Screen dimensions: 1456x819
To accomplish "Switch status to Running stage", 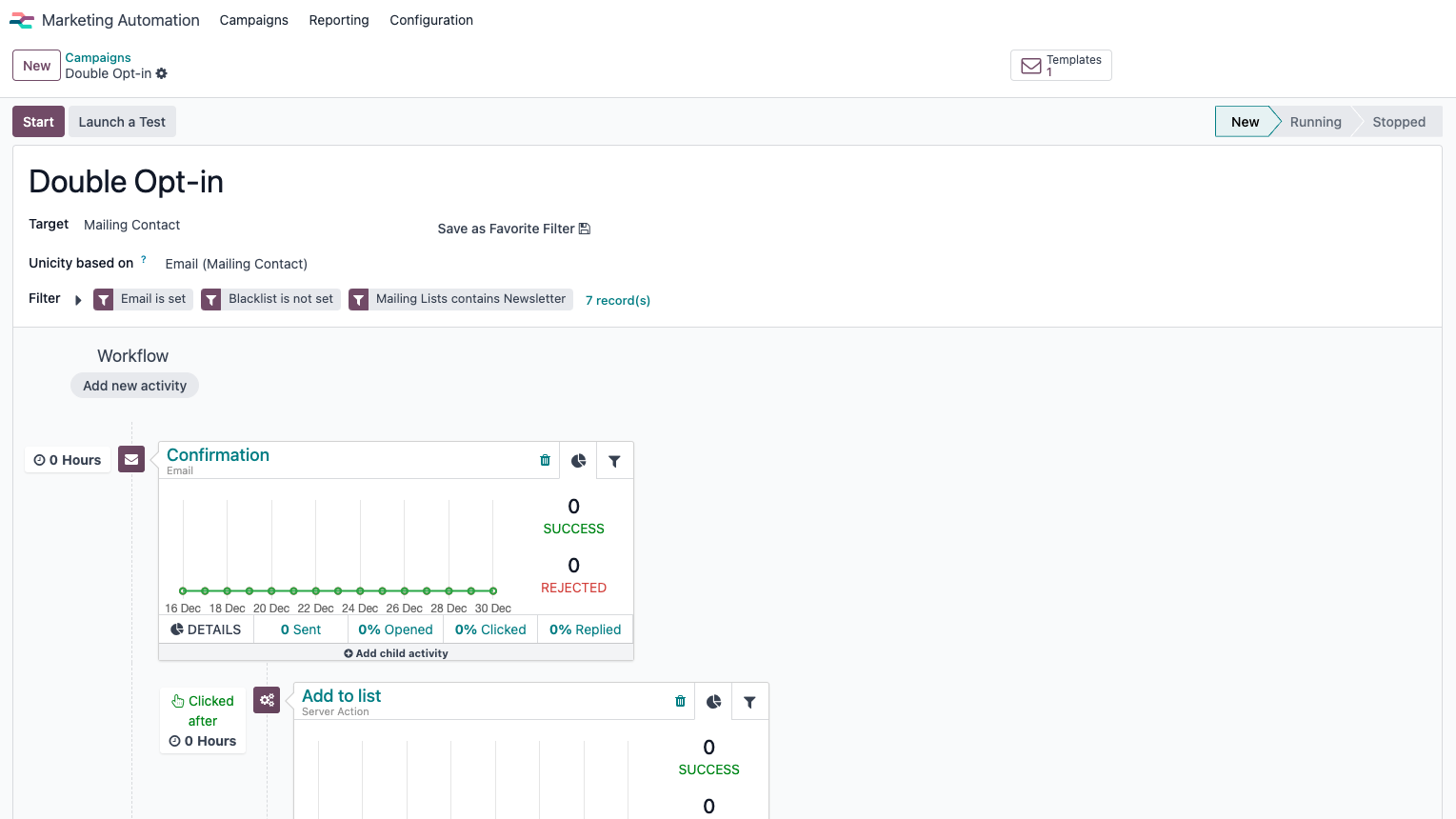I will tap(1315, 122).
